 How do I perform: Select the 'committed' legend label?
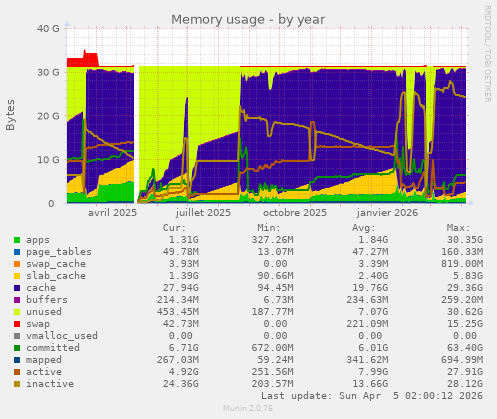[x=53, y=348]
